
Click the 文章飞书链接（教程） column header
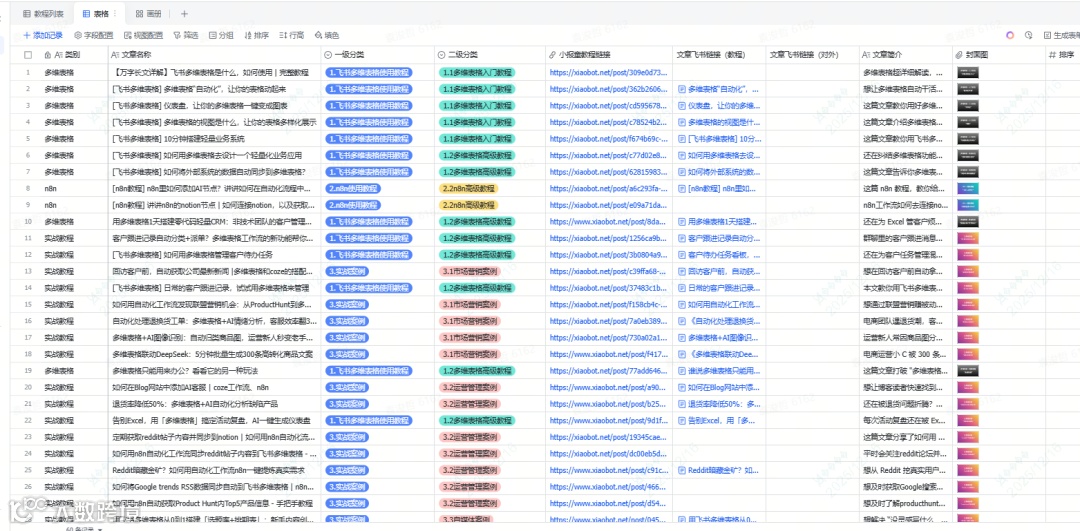718,54
